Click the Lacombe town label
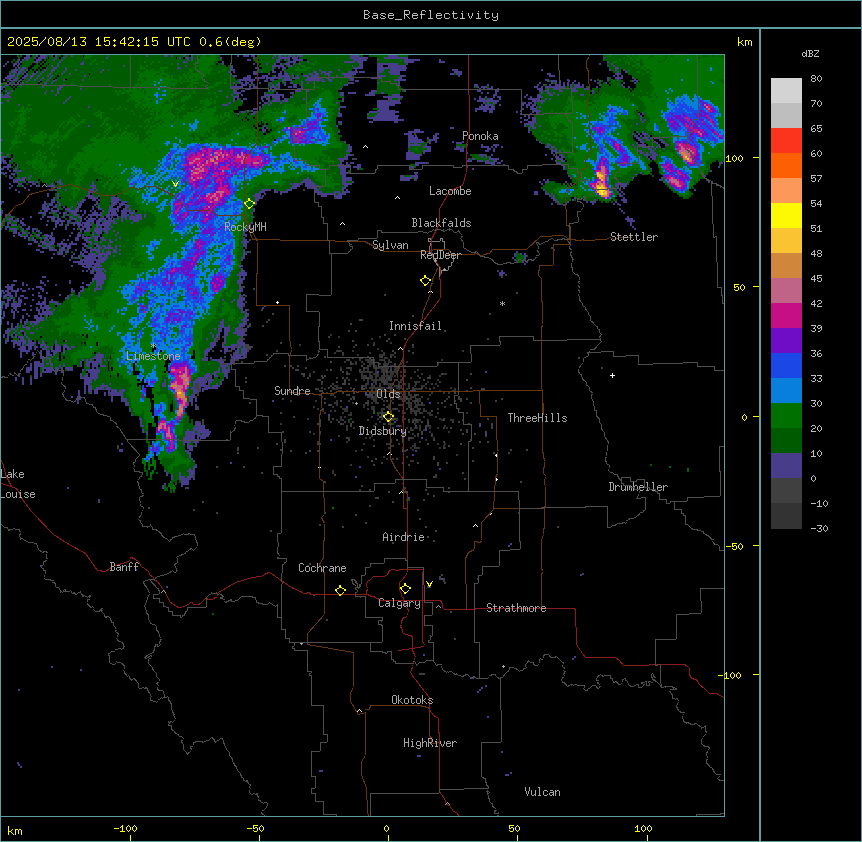 [x=450, y=191]
